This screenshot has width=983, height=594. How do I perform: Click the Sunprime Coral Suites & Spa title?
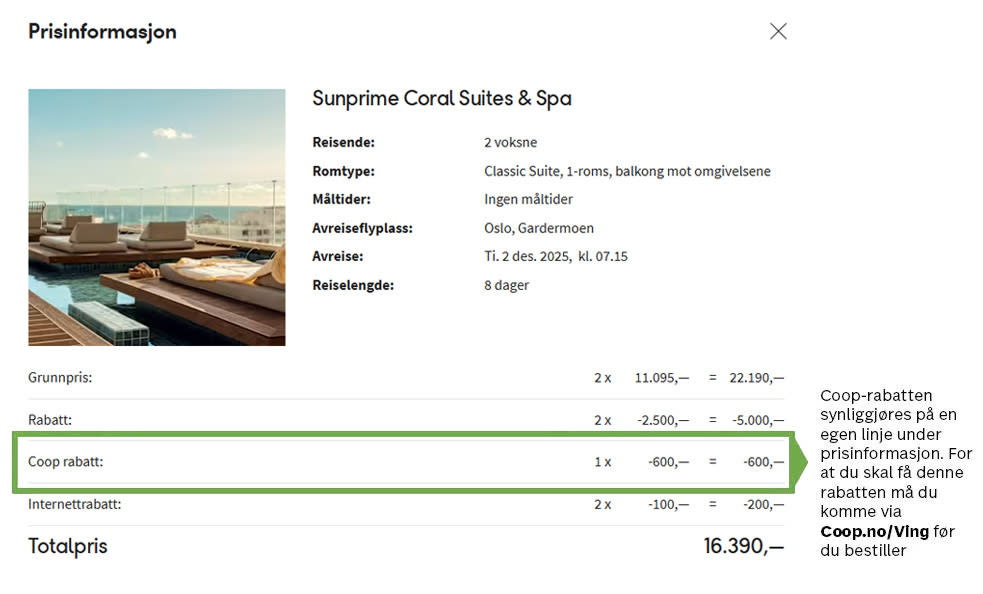pyautogui.click(x=441, y=99)
